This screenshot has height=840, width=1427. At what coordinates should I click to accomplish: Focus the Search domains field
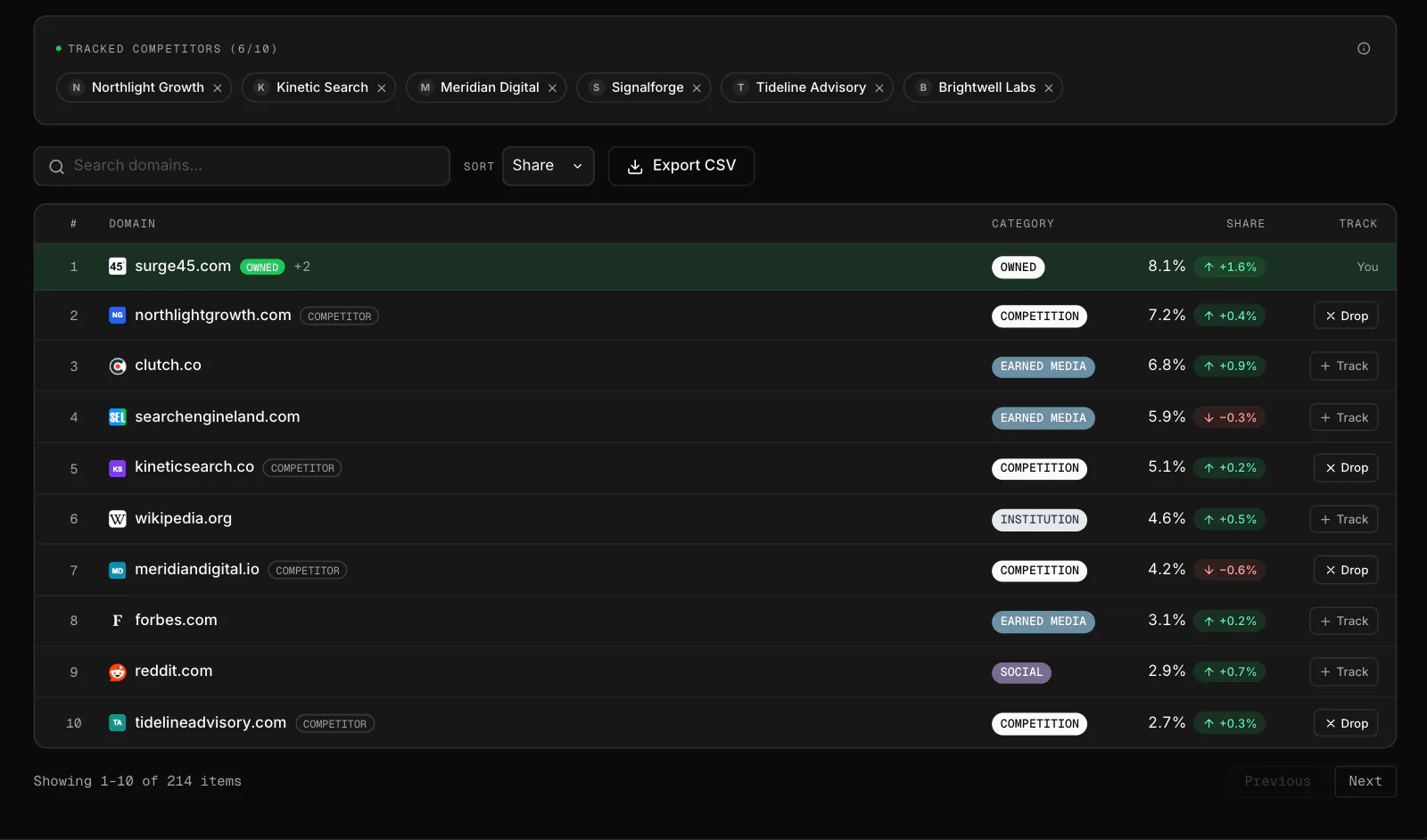pyautogui.click(x=242, y=166)
